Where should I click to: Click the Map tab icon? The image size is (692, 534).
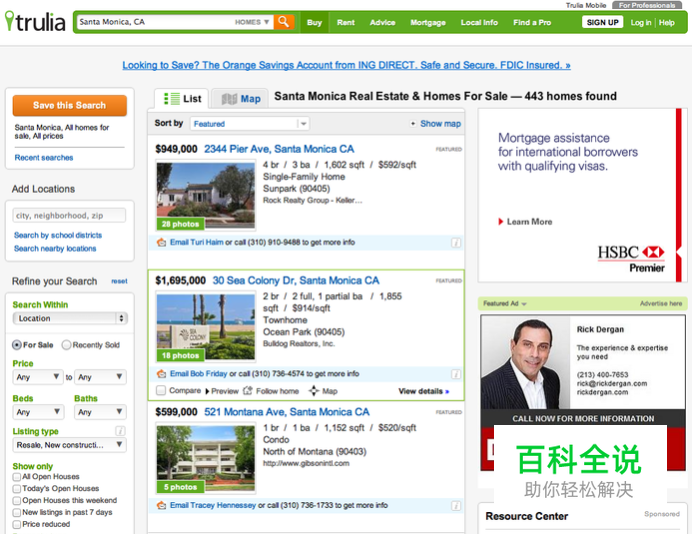point(229,99)
